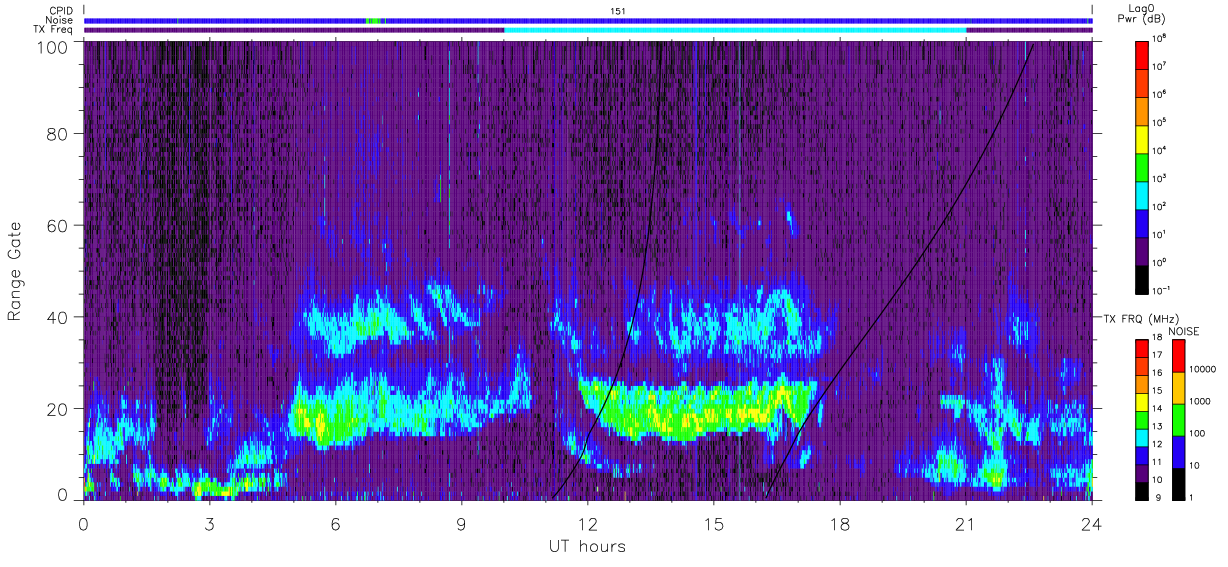Click the Noise label above the plot
This screenshot has width=1228, height=567.
(60, 20)
